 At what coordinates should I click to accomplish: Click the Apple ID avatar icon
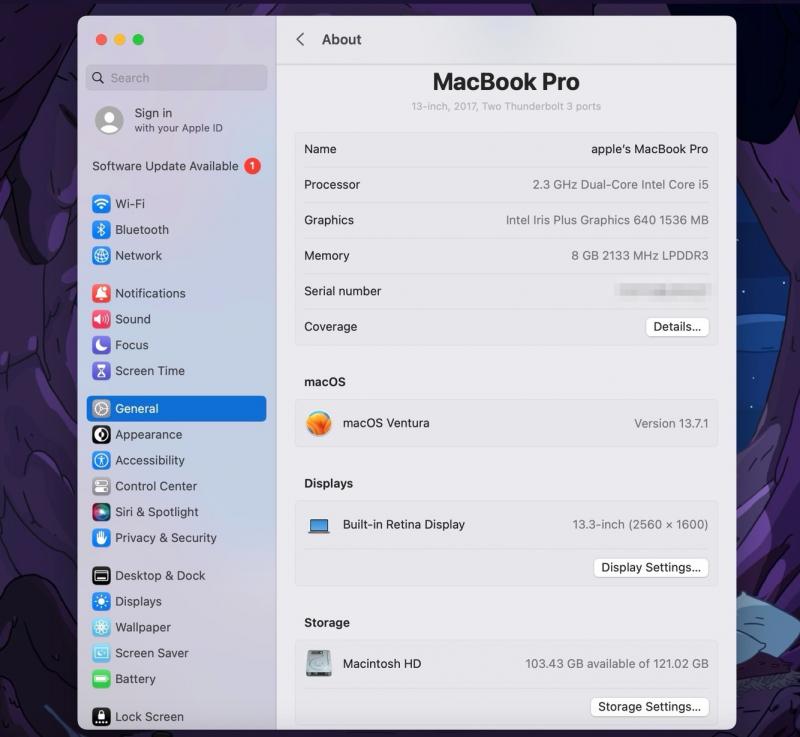(109, 120)
